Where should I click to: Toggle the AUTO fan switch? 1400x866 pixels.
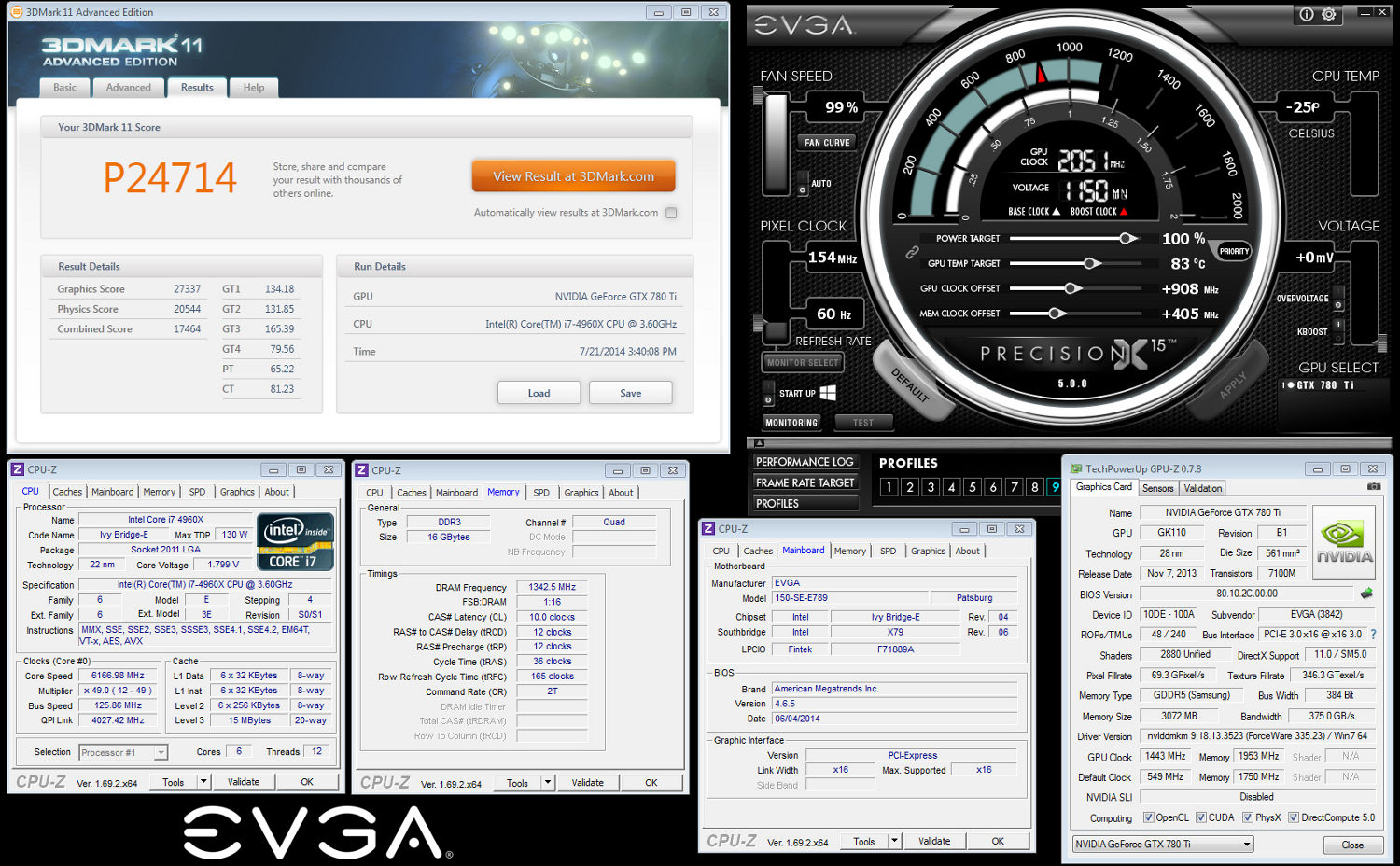[803, 184]
